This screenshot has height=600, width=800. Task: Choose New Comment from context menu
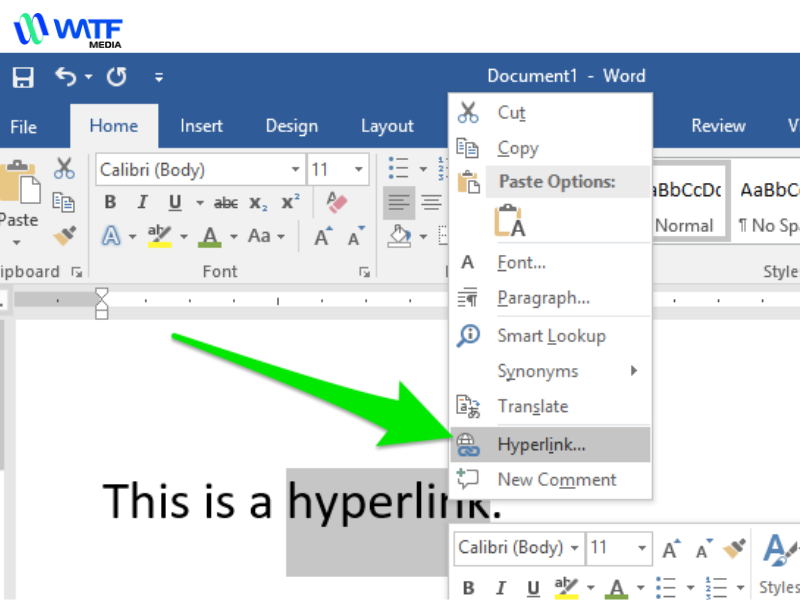550,480
